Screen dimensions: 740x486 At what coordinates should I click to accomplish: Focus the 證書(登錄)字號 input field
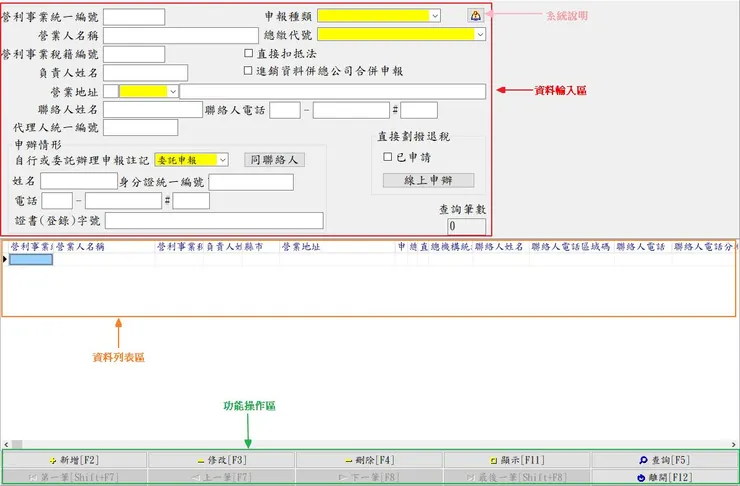pyautogui.click(x=214, y=220)
